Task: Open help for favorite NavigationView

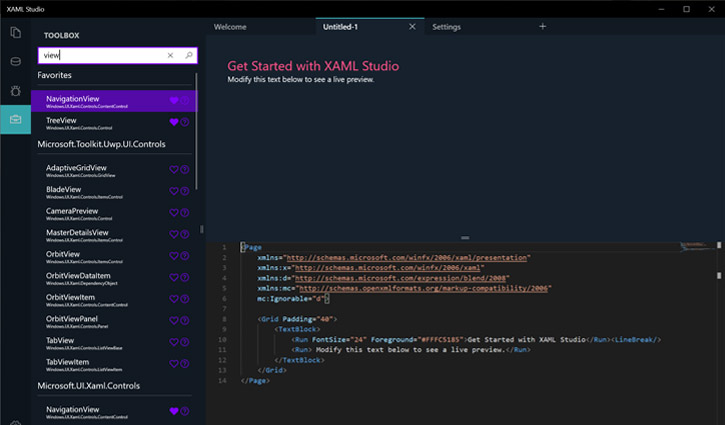Action: click(184, 100)
